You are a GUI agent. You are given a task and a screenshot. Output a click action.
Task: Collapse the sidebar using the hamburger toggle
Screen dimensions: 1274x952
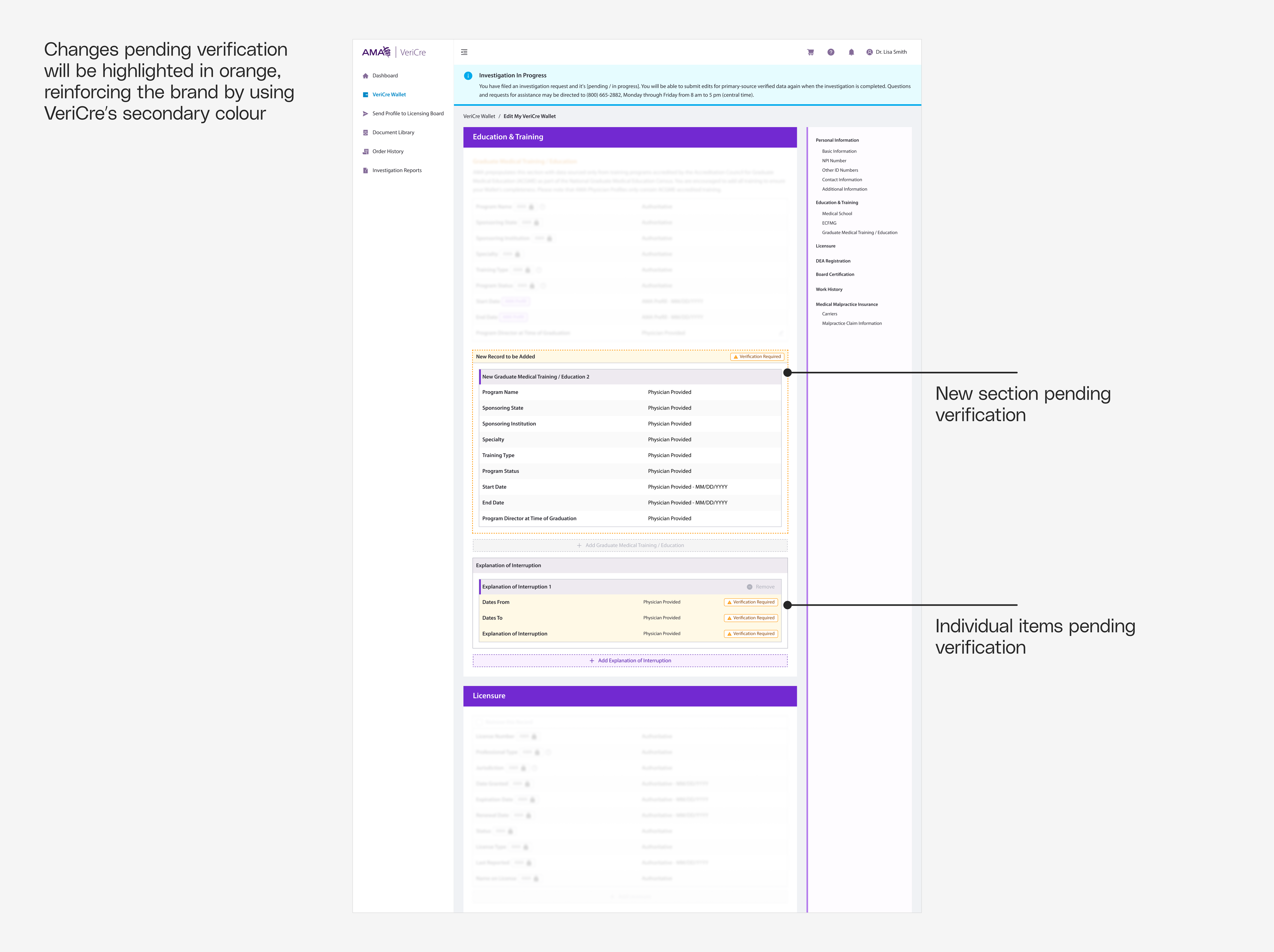[464, 52]
